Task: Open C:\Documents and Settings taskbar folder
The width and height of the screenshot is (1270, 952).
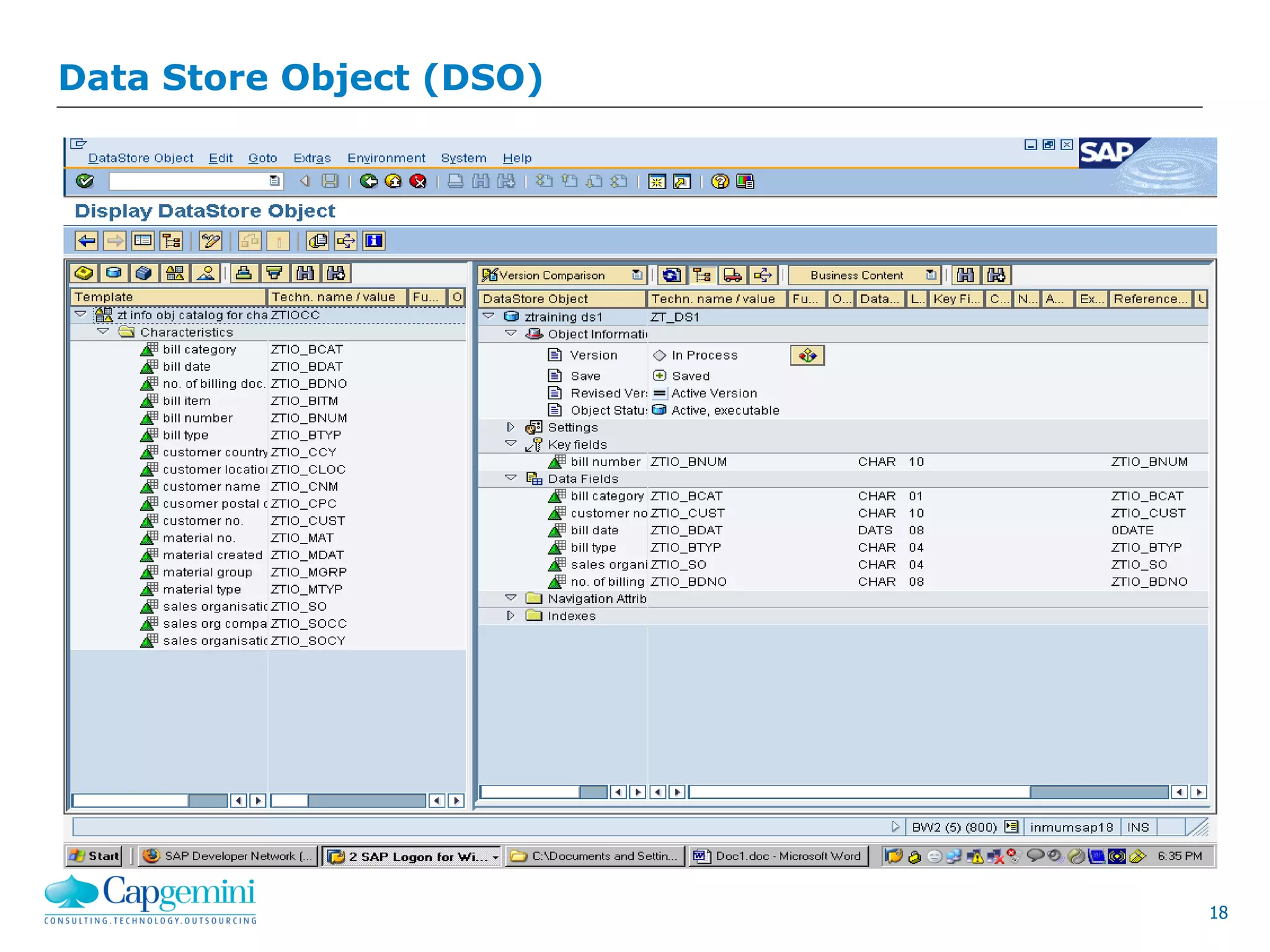Action: click(595, 856)
